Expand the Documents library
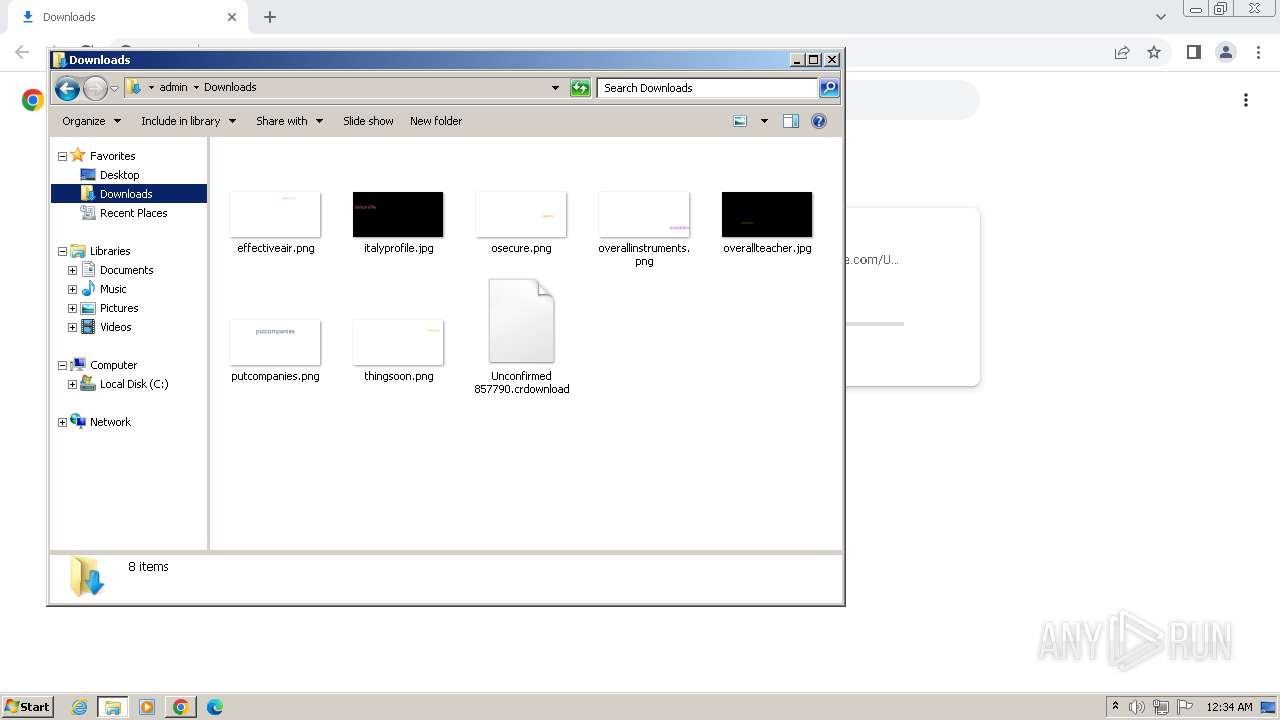Viewport: 1280px width, 720px height. 72,270
